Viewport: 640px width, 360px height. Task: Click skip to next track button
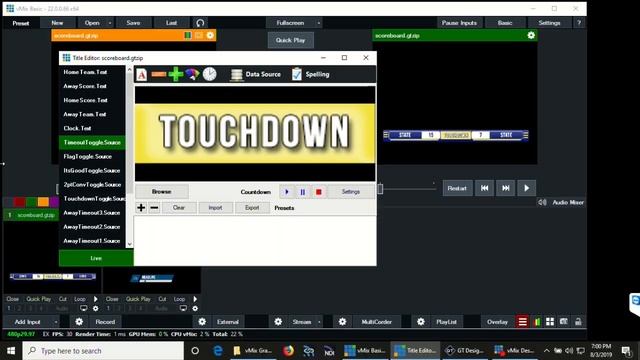click(x=506, y=188)
